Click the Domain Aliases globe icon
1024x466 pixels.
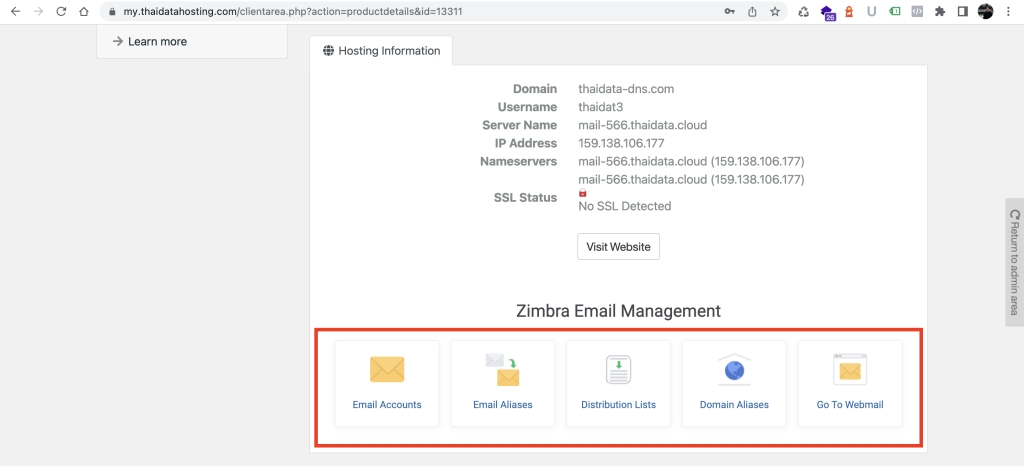pos(734,370)
